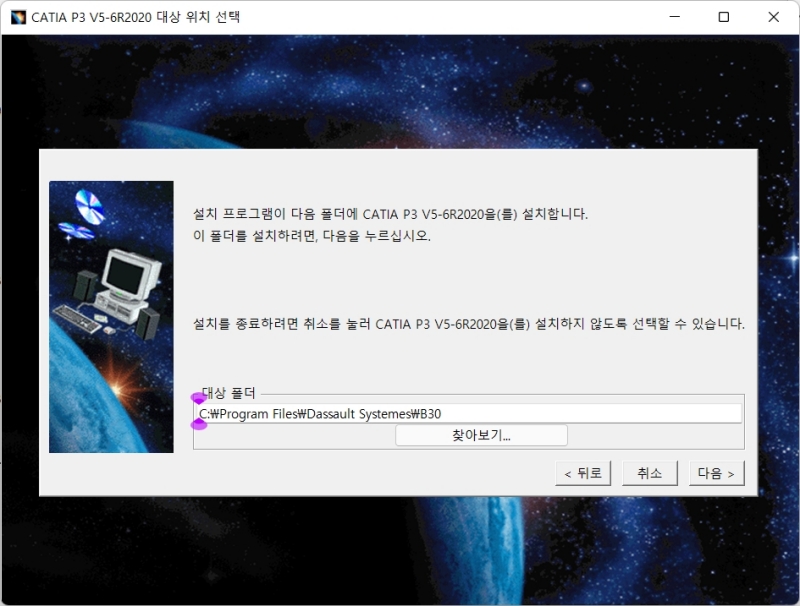Screen dimensions: 800x606
Task: Click the < 뒤로 (Back) button
Action: (583, 473)
